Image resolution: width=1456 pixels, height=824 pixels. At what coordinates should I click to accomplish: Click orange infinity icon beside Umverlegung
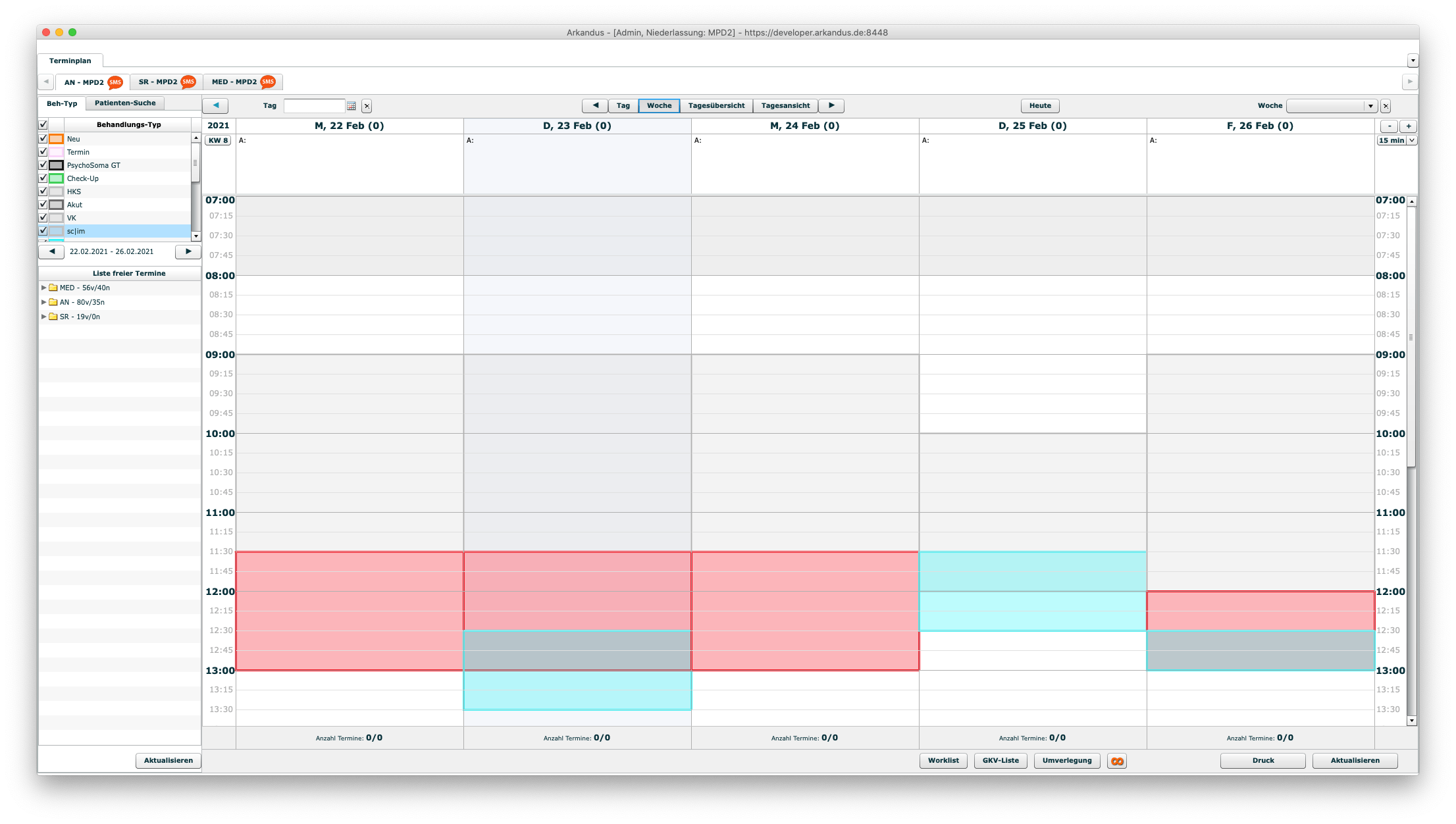click(x=1117, y=761)
